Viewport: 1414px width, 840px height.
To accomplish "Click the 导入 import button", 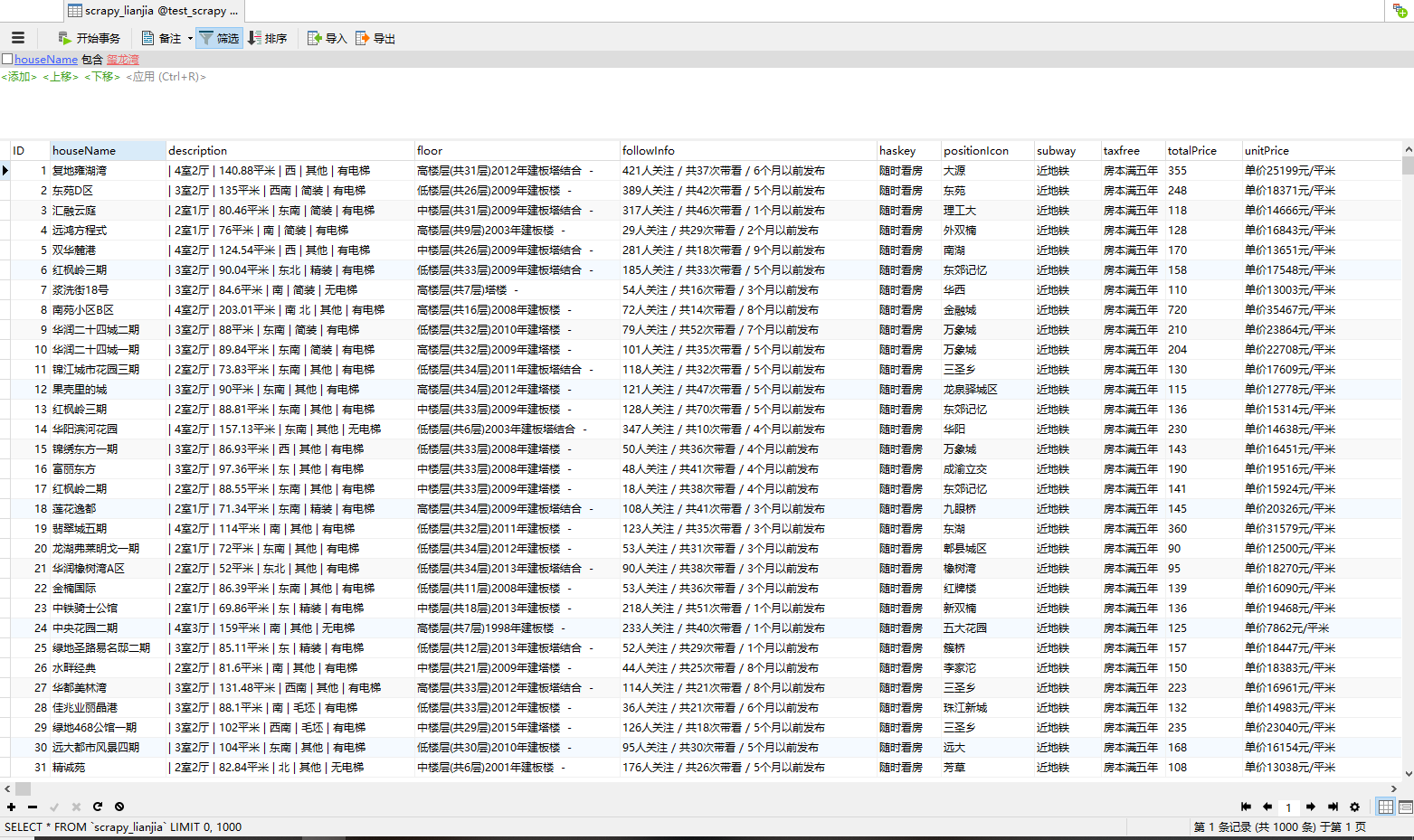I will [x=327, y=38].
